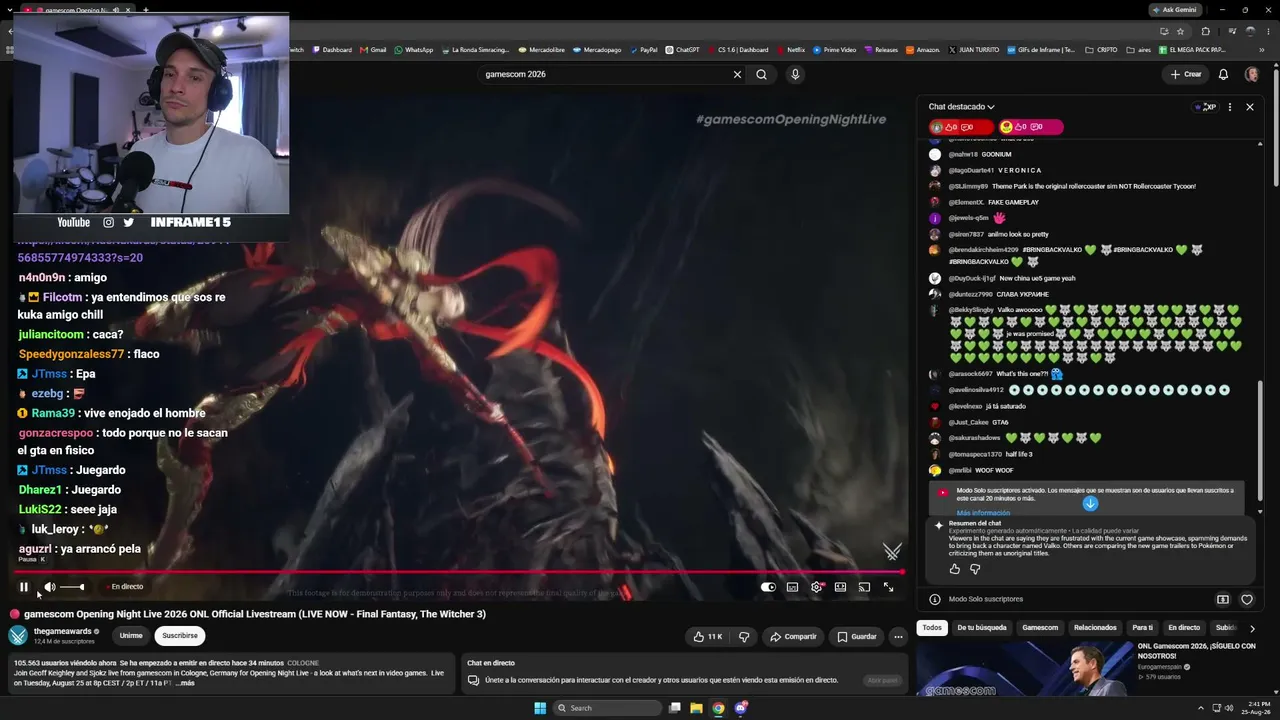Adjust the video volume slider

pyautogui.click(x=72, y=587)
